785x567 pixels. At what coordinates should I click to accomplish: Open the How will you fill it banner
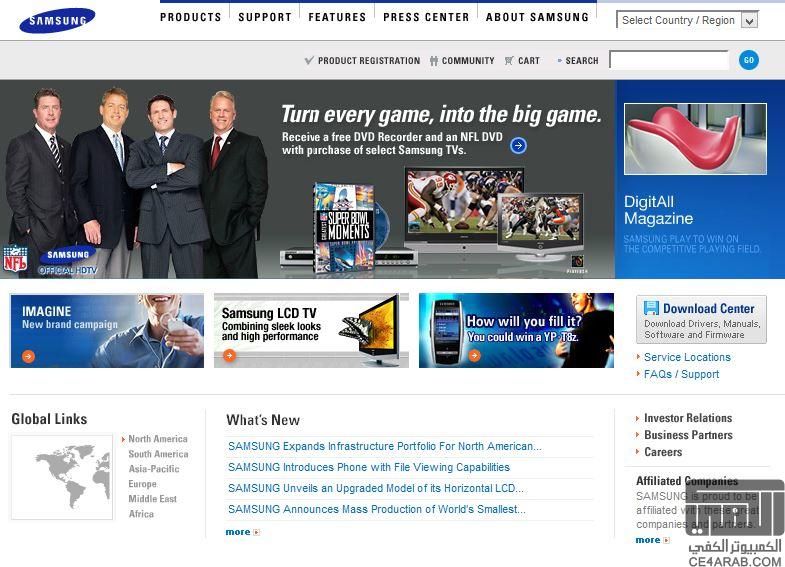(516, 330)
